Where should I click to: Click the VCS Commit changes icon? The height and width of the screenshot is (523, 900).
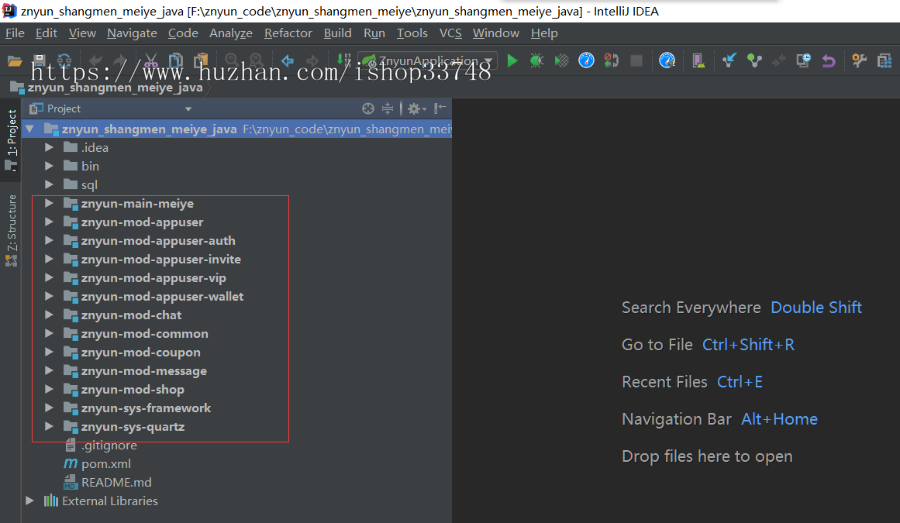(754, 60)
